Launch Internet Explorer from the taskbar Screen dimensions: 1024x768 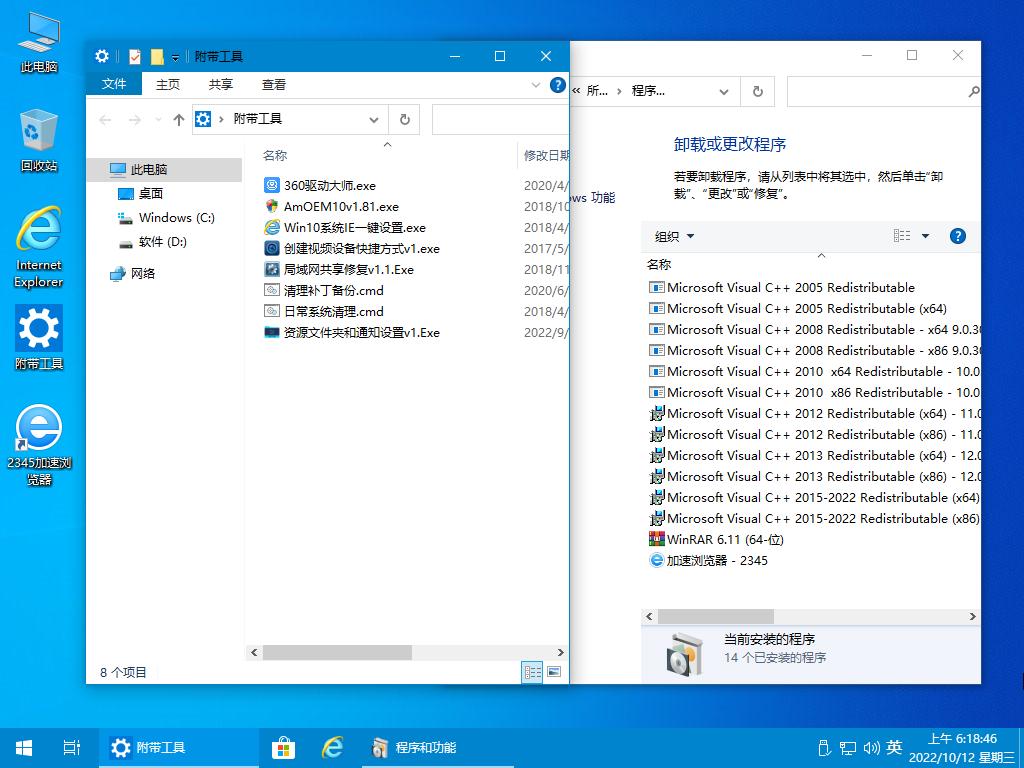coord(332,748)
